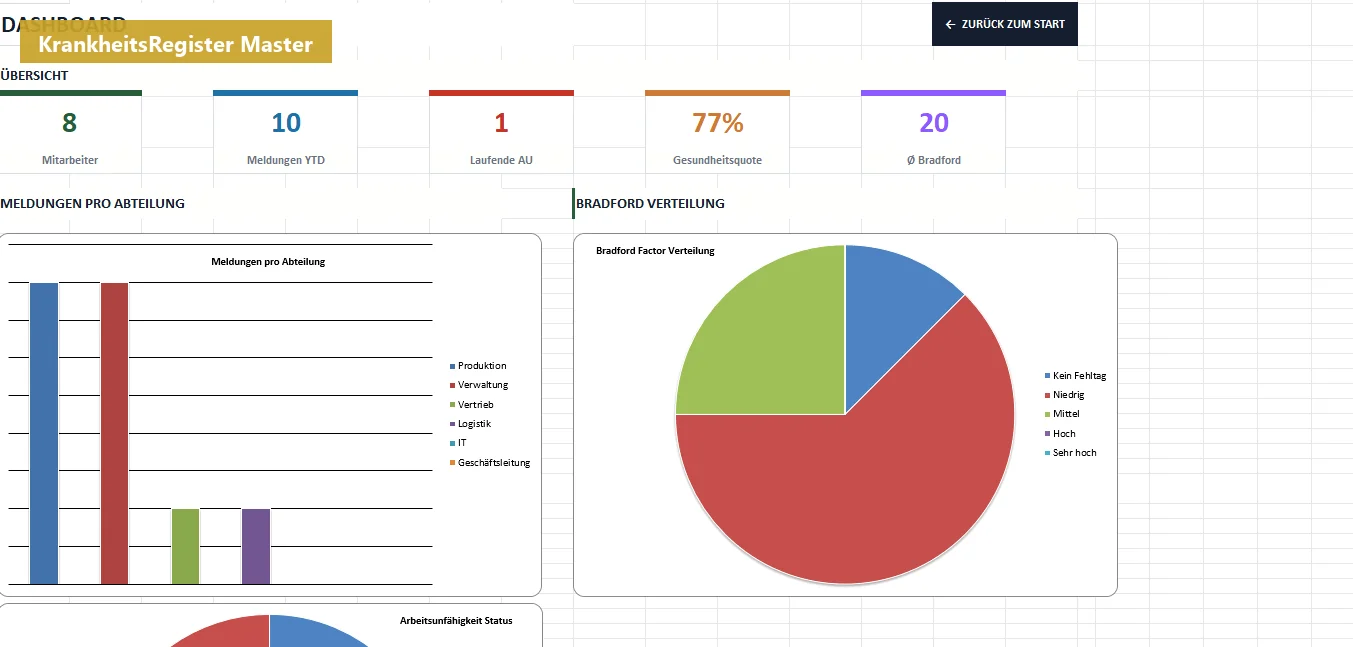The image size is (1353, 647).
Task: Select the red Verwaltung bar in chart
Action: pos(114,433)
